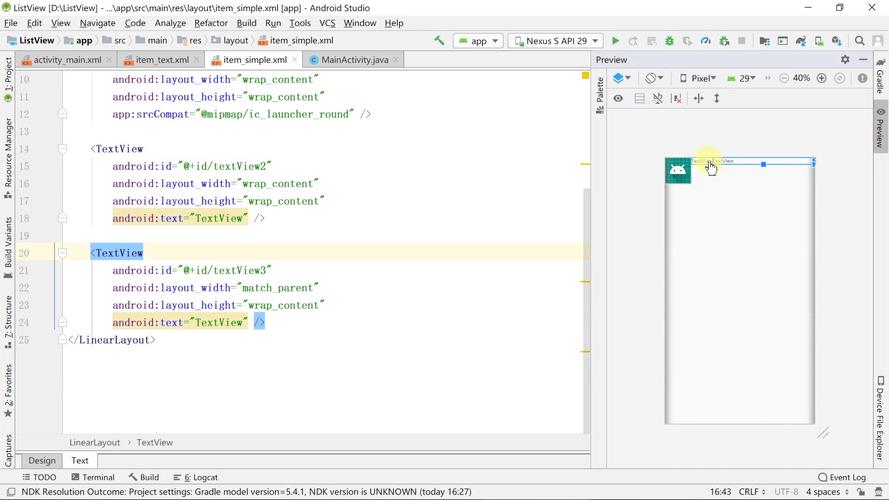Toggle the Autoconnect magnet icon in Preview

coord(658,99)
